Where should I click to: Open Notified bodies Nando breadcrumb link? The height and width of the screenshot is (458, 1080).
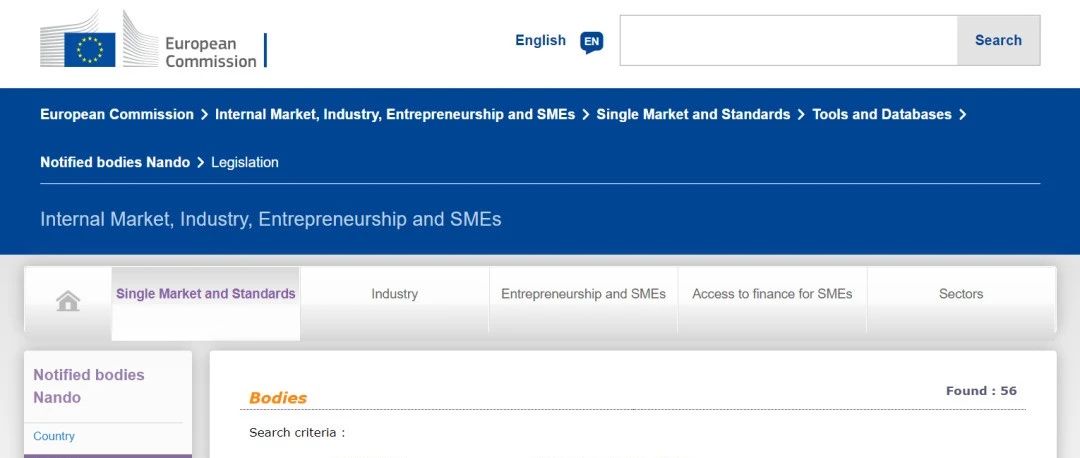pos(115,162)
